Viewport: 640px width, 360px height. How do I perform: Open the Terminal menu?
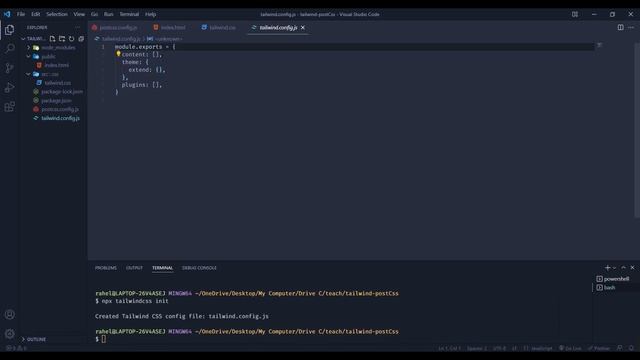click(x=129, y=14)
